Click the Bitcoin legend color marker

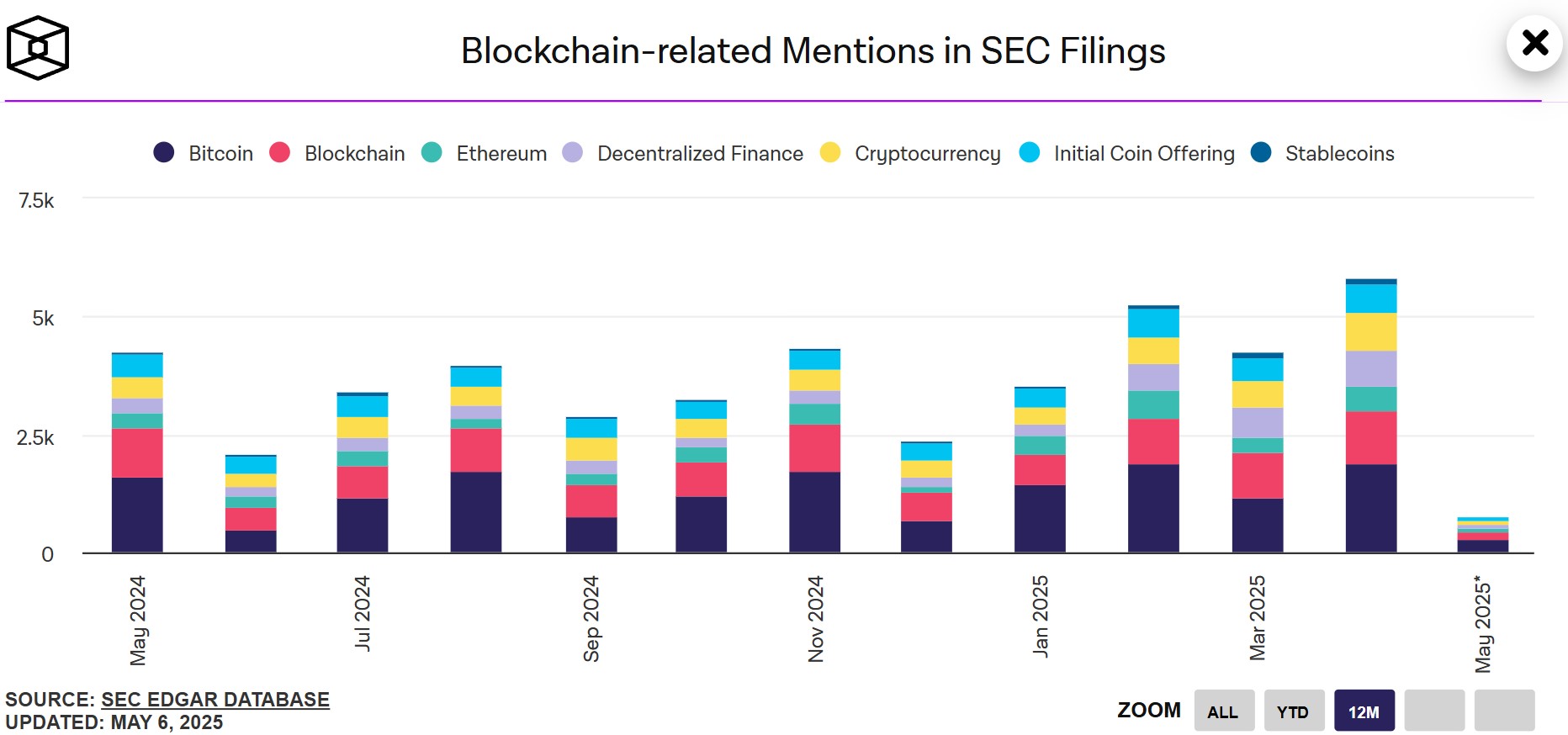[x=165, y=154]
